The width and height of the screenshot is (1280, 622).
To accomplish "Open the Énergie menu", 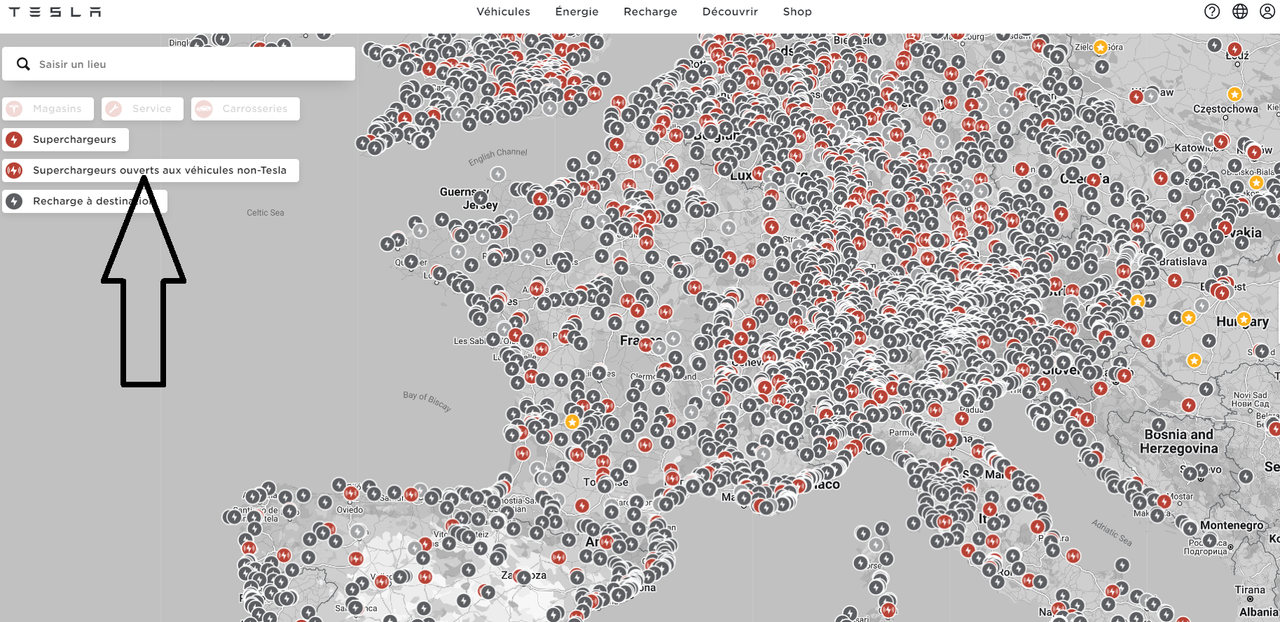I will point(577,12).
